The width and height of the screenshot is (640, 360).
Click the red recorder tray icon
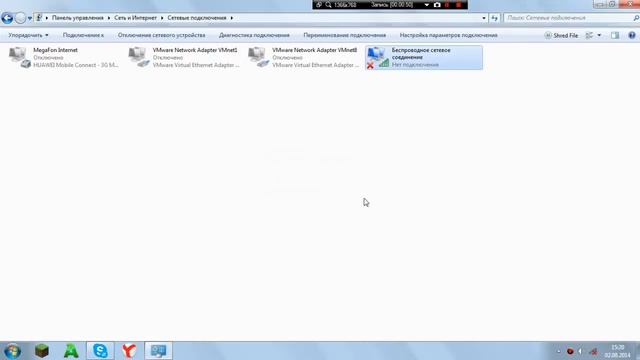click(570, 351)
